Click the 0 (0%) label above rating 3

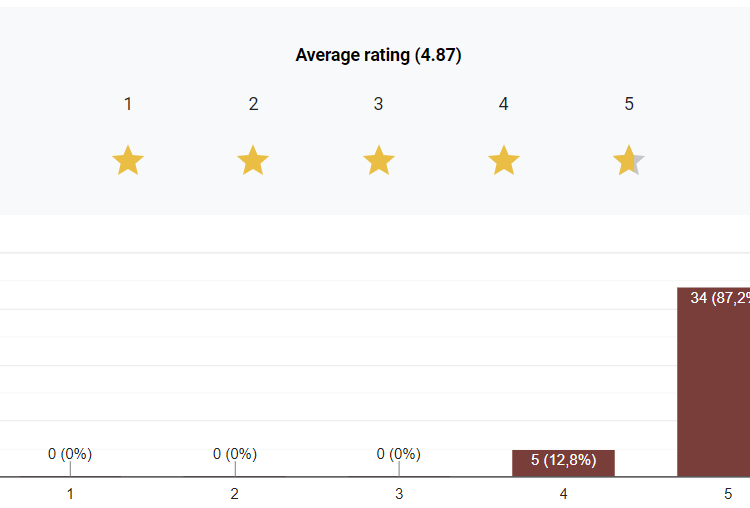(399, 454)
